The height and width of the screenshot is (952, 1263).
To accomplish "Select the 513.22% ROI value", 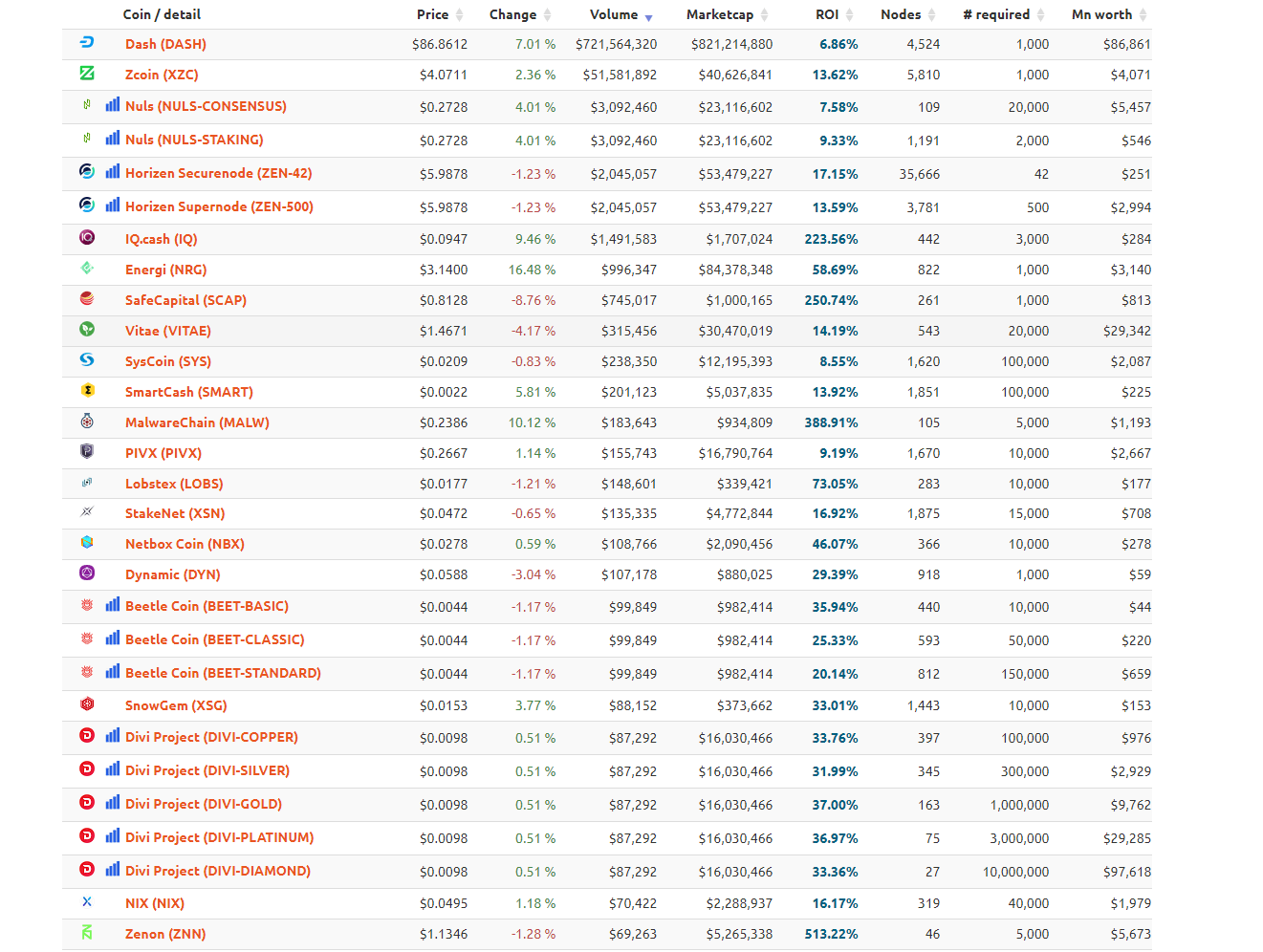I will pyautogui.click(x=831, y=934).
